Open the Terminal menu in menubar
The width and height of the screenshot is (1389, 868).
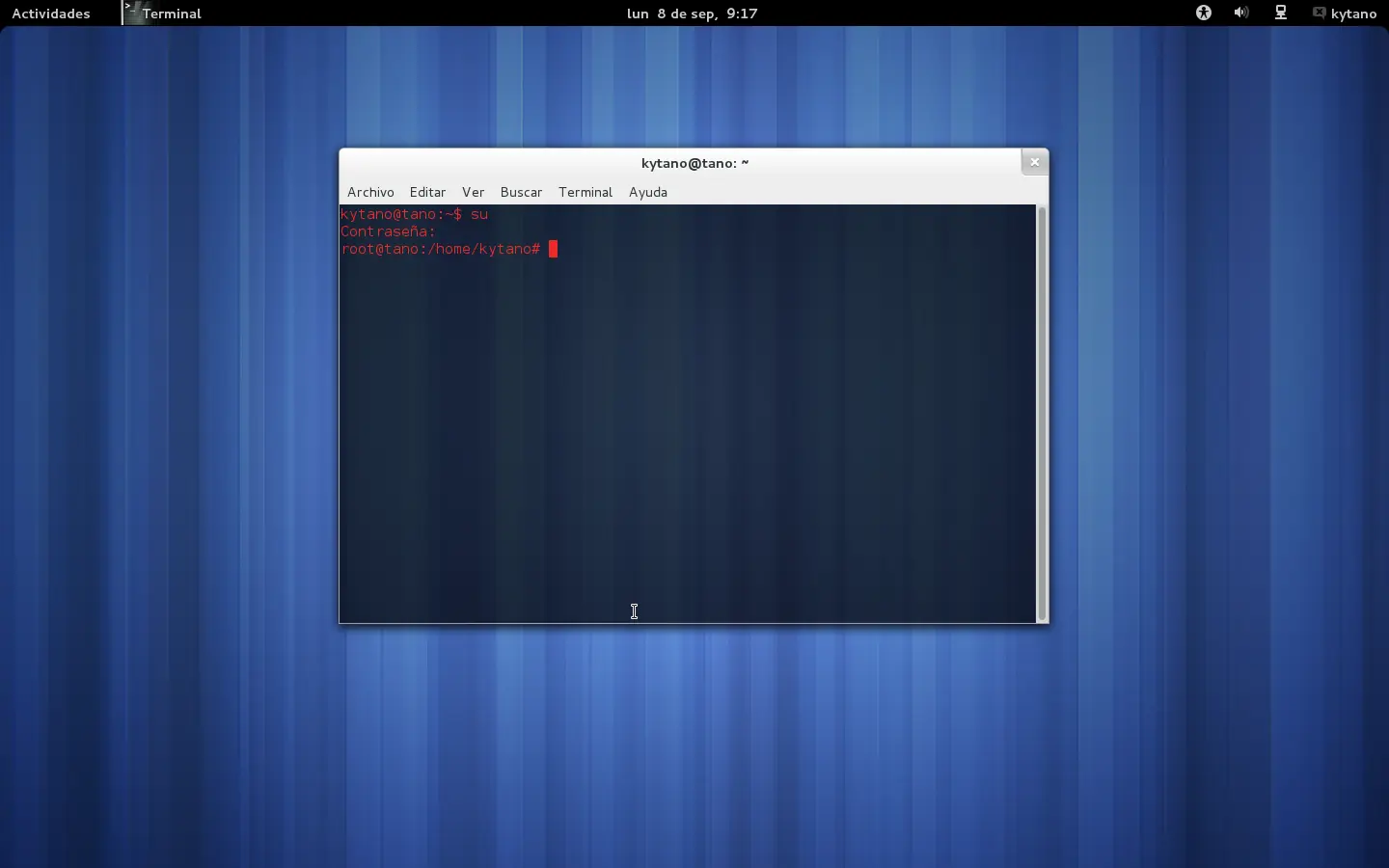click(586, 192)
